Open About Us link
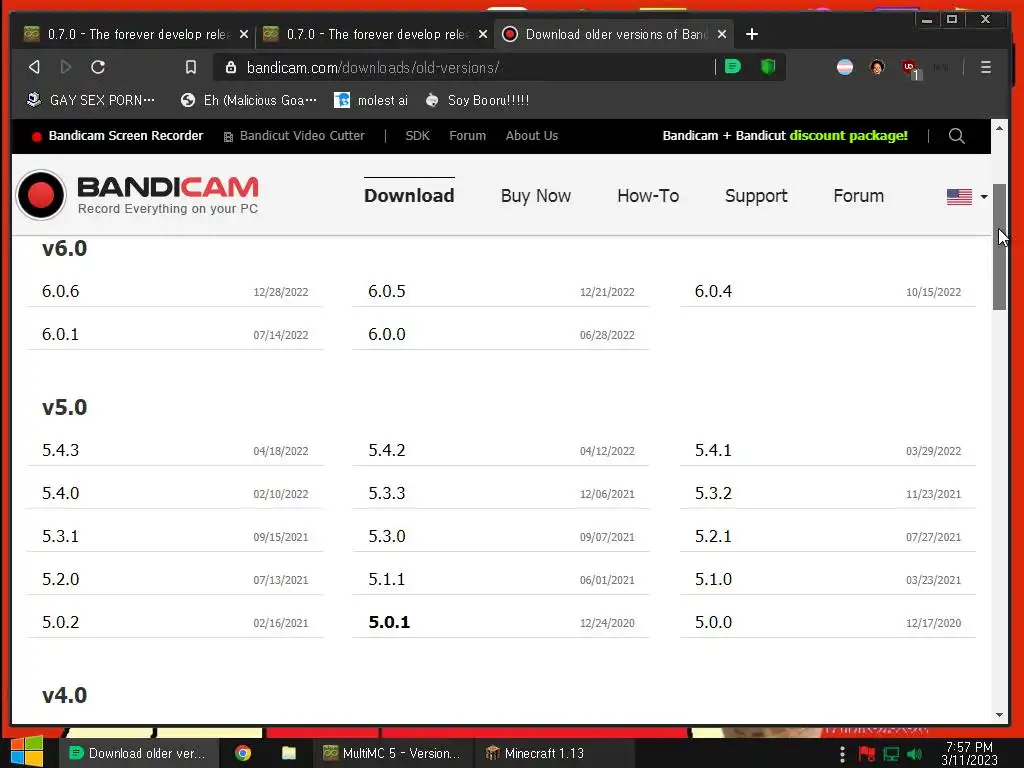 pos(532,136)
